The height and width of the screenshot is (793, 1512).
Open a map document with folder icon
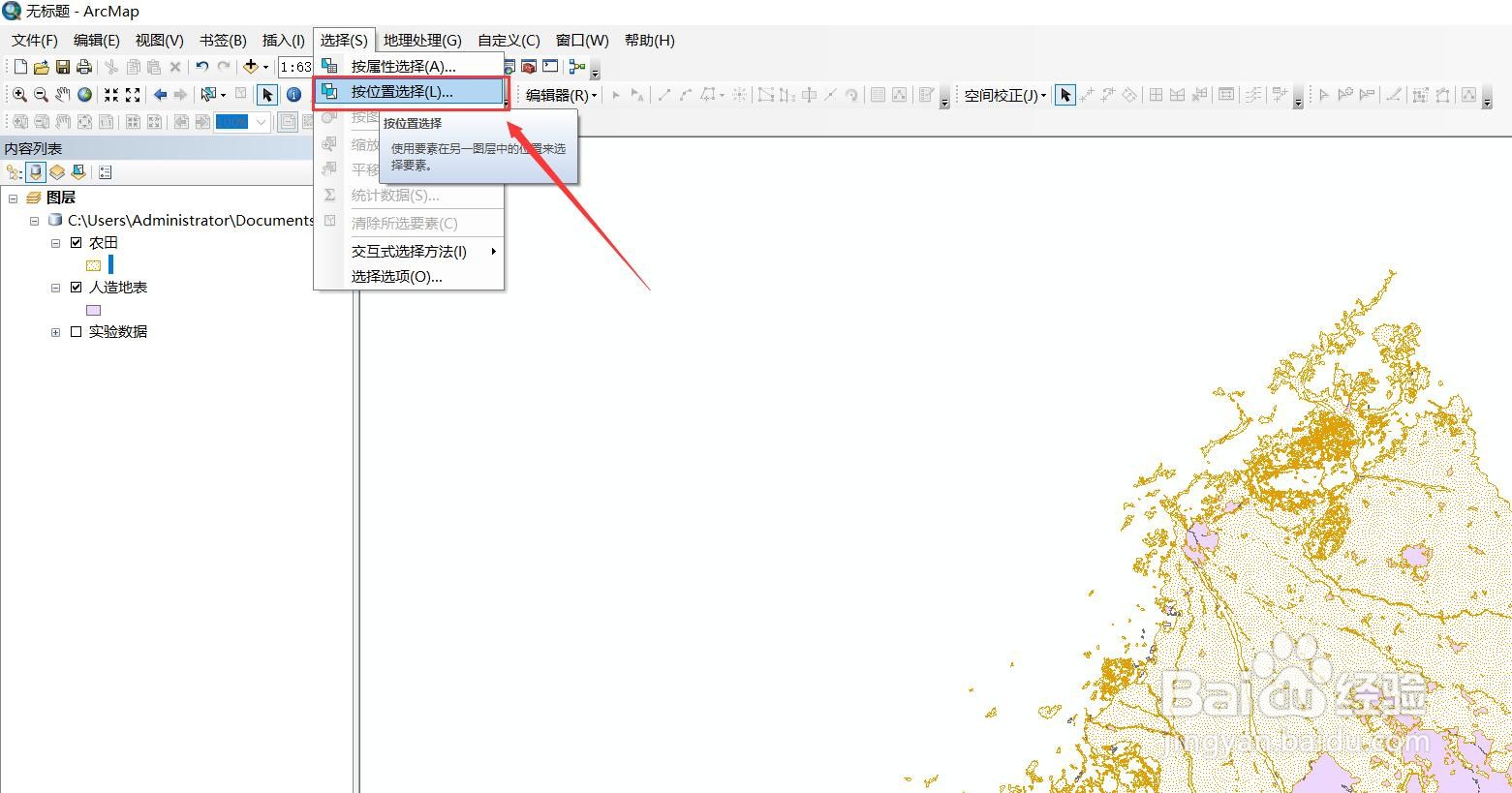coord(41,67)
